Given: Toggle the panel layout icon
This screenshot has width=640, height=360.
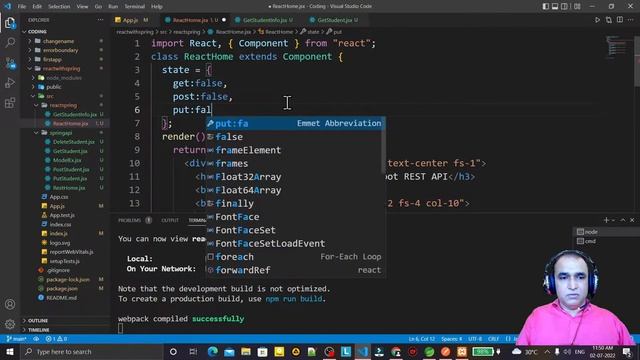Looking at the screenshot, I should (555, 6).
